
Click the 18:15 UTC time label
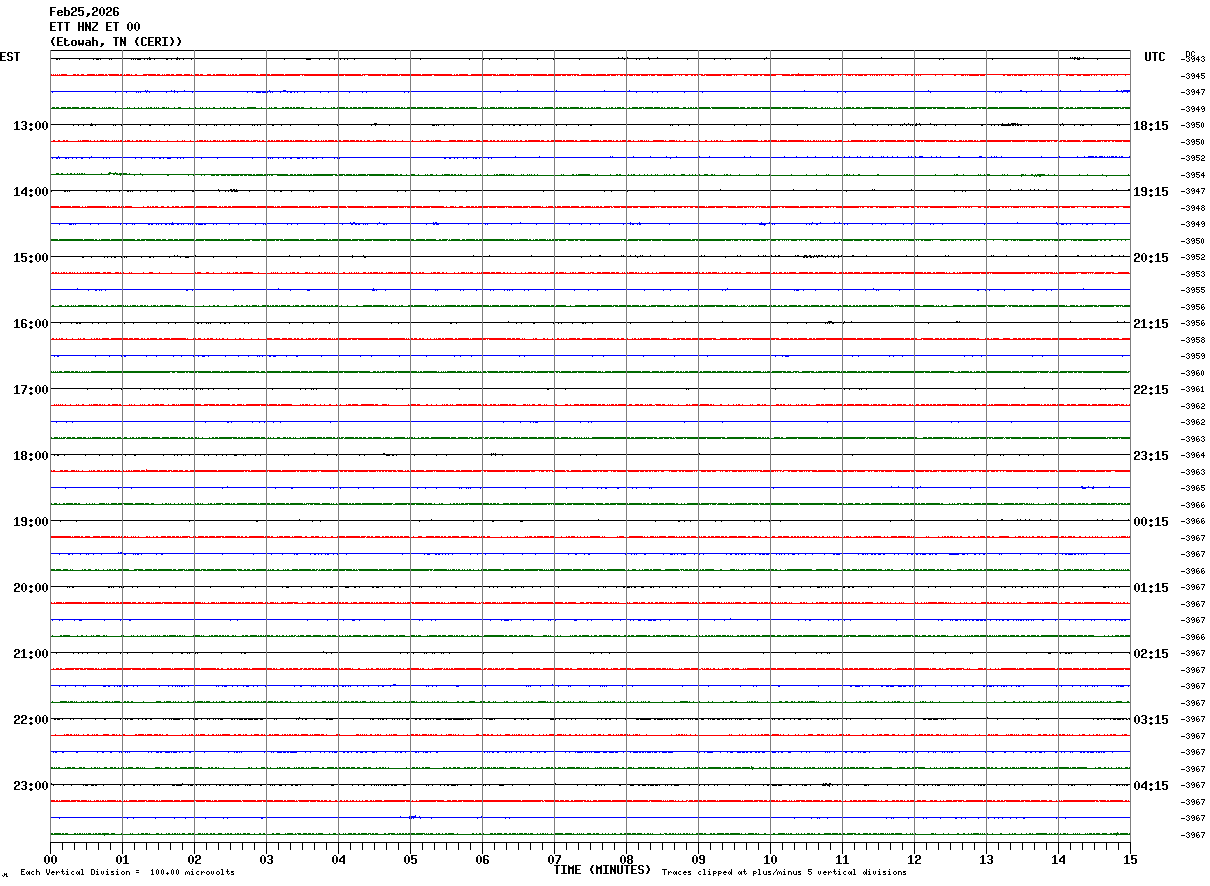[x=1151, y=126]
